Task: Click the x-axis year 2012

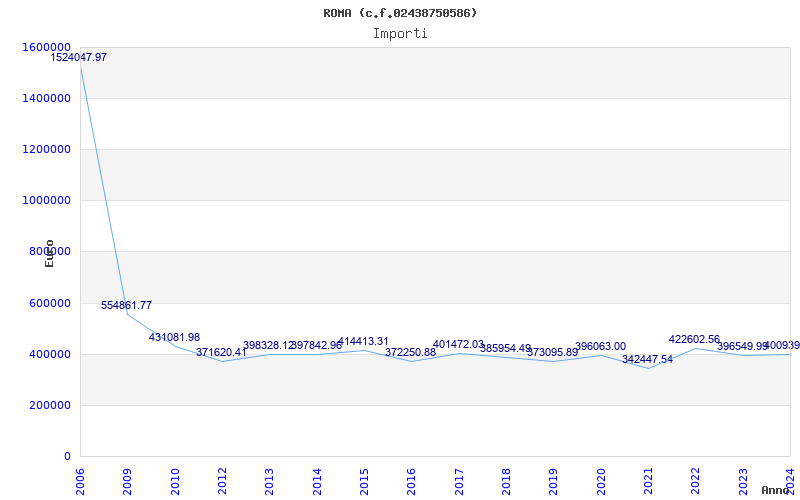Action: pos(222,482)
